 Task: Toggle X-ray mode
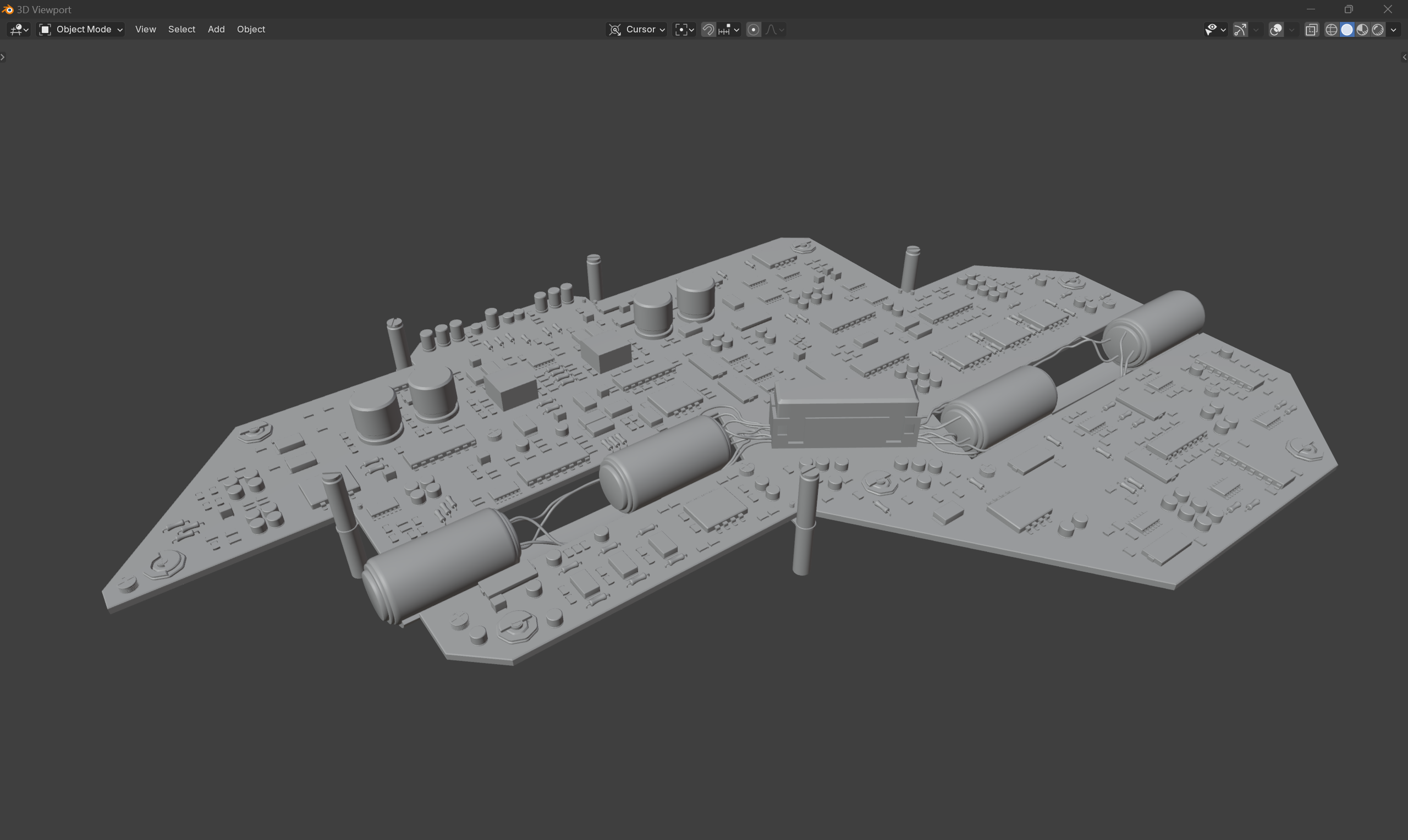pos(1311,30)
